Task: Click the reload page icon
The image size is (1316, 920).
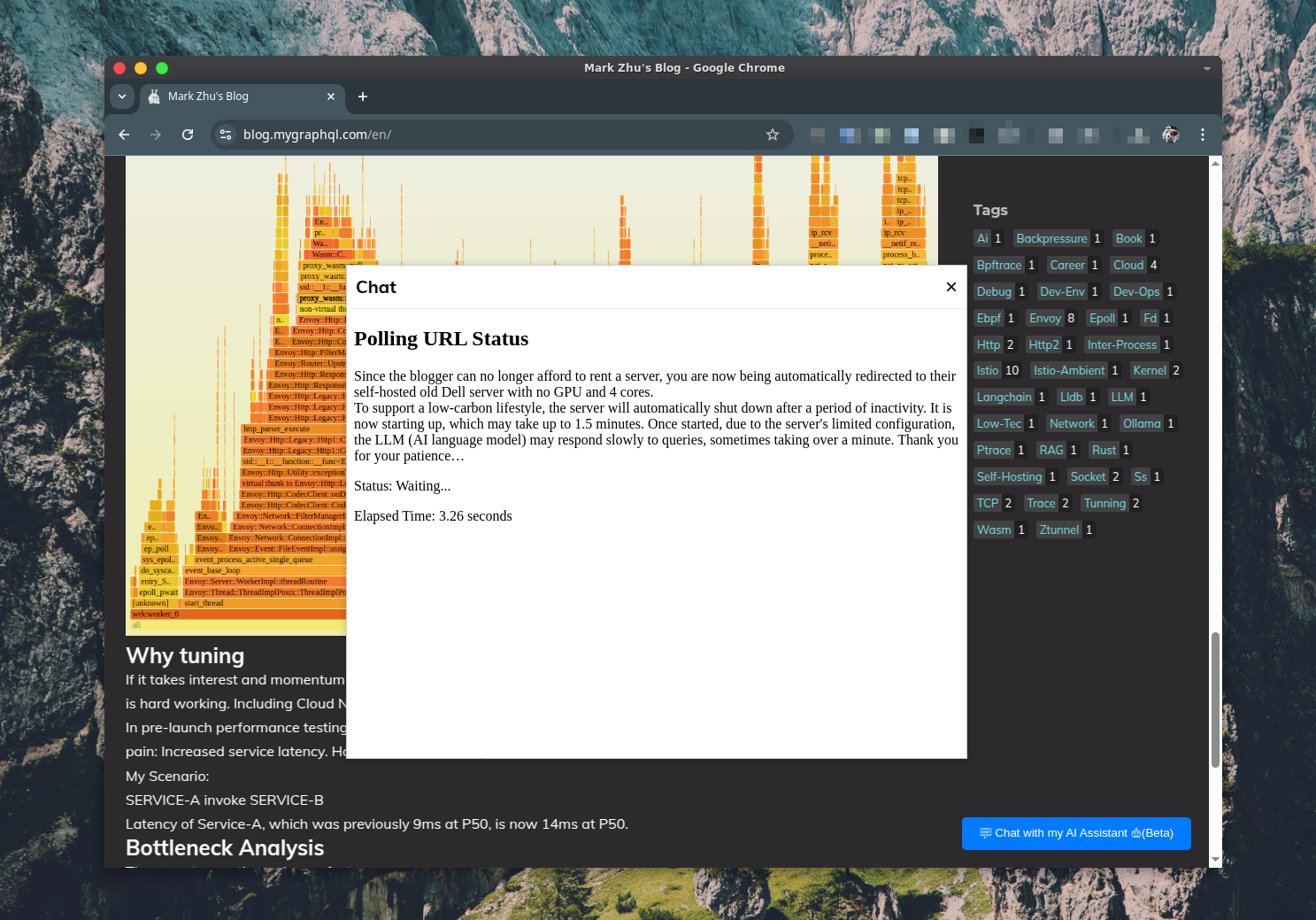Action: tap(188, 135)
